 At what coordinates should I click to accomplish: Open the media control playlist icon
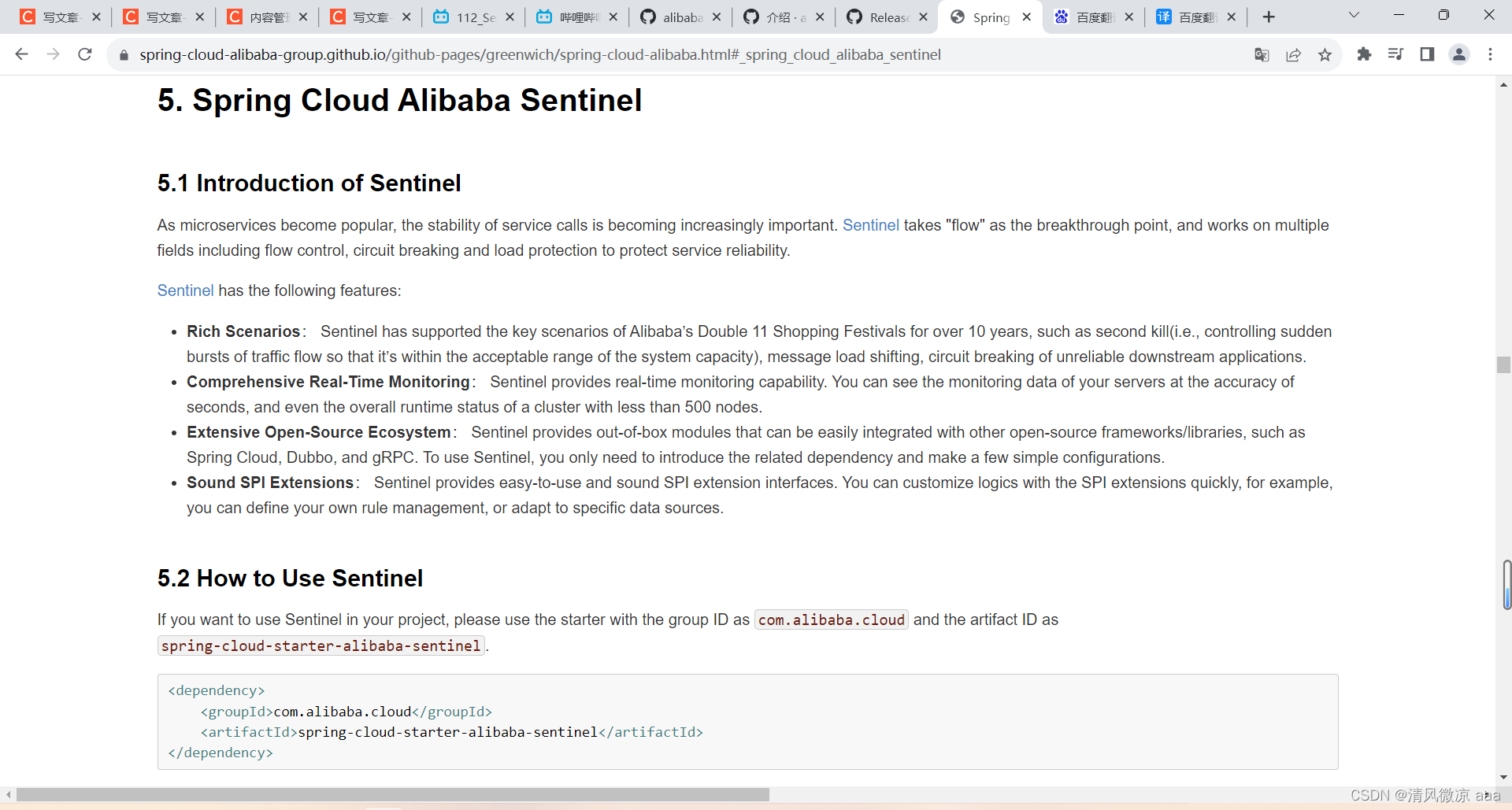point(1395,54)
